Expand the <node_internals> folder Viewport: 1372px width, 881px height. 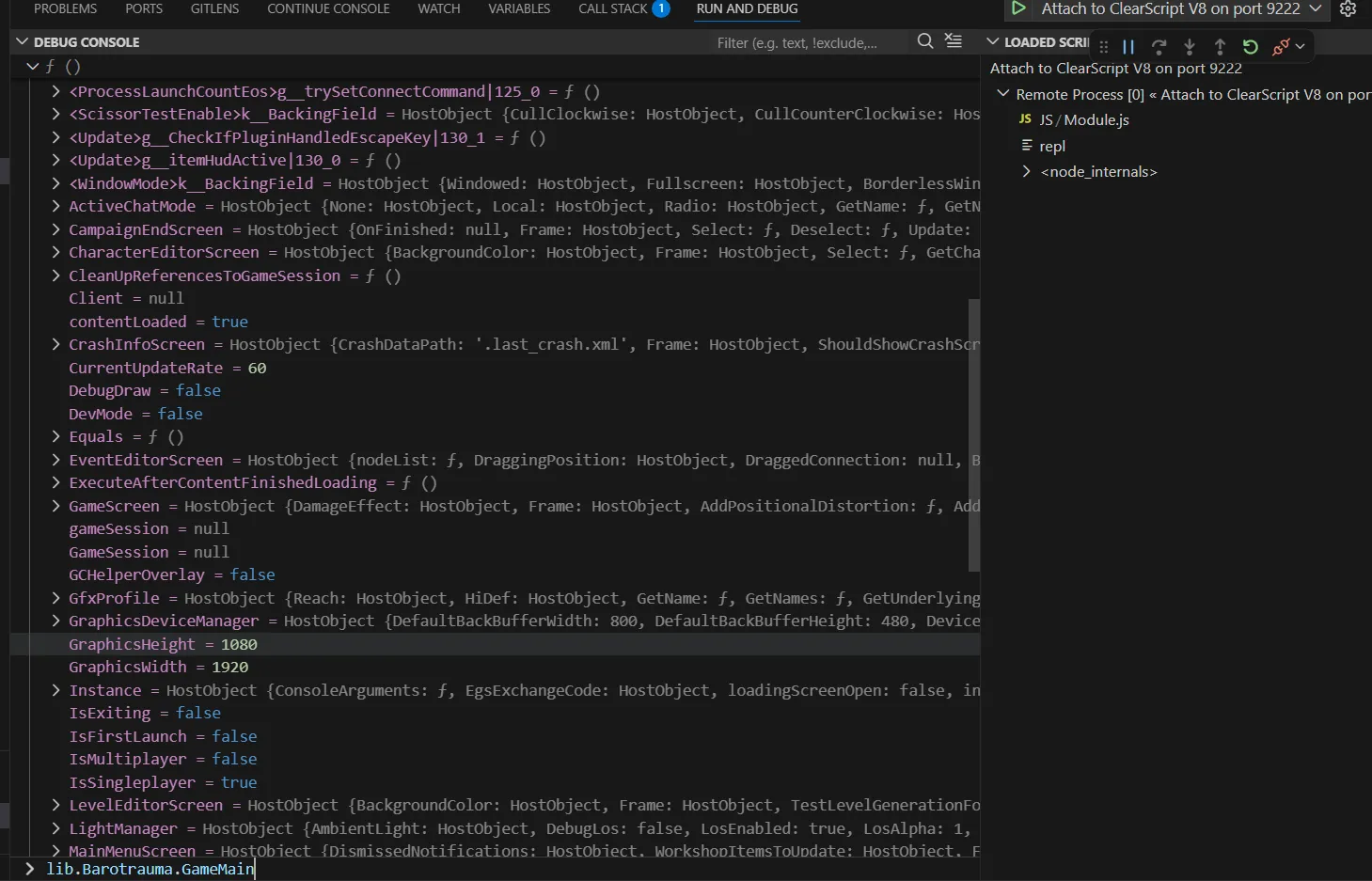(1027, 172)
